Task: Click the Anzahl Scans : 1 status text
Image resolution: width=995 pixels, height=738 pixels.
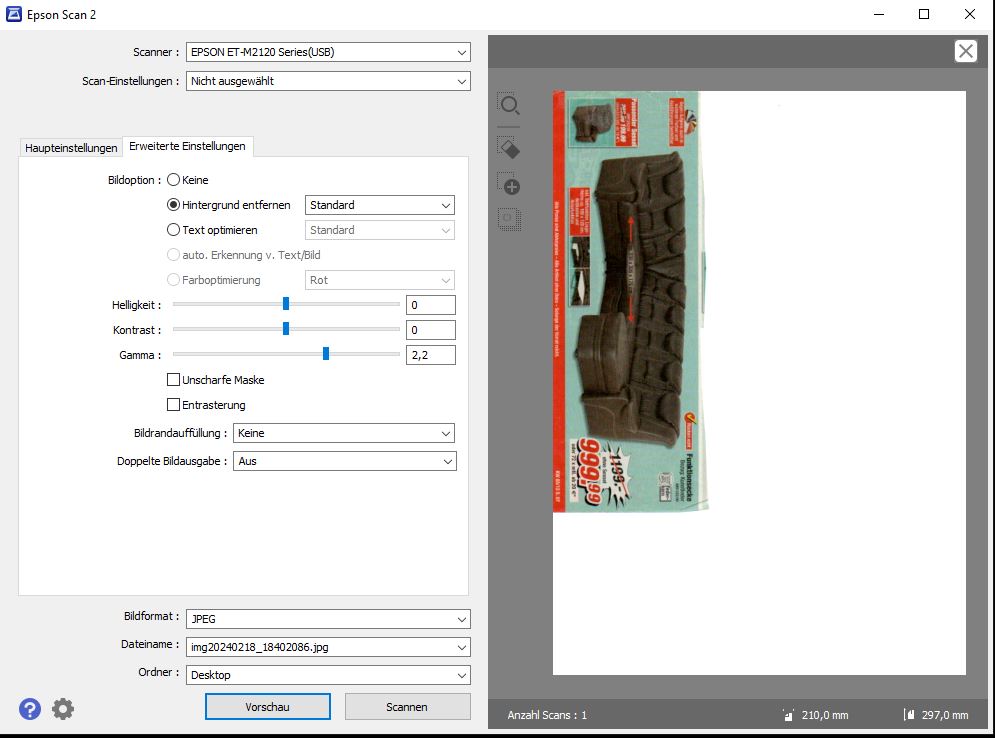Action: [547, 715]
